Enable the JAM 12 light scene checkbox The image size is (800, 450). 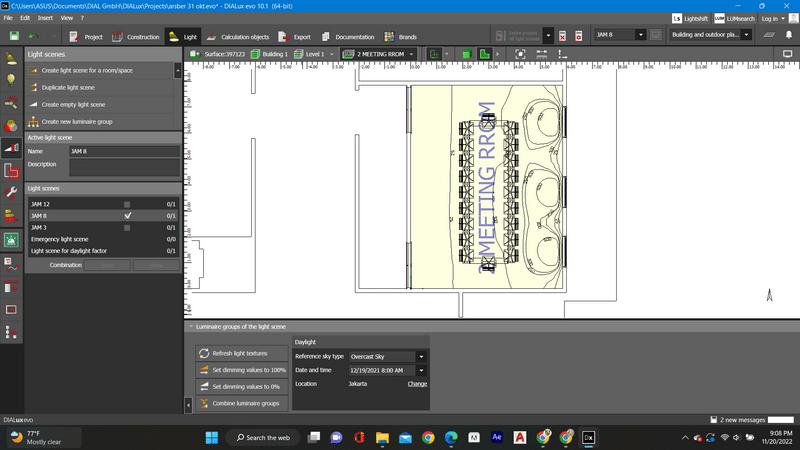(127, 204)
